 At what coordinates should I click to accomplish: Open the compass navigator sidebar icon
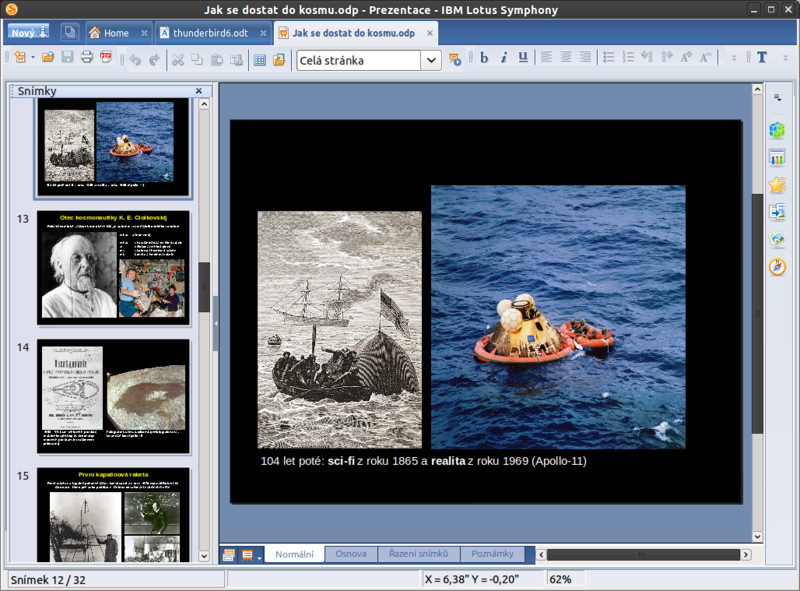point(777,267)
